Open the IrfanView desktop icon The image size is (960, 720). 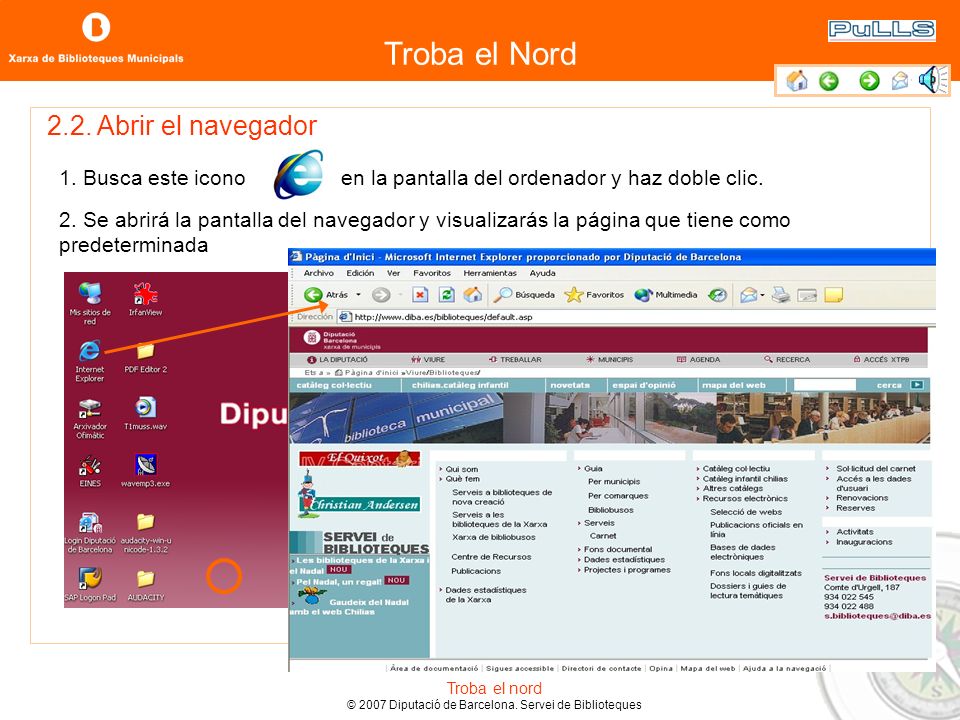146,299
